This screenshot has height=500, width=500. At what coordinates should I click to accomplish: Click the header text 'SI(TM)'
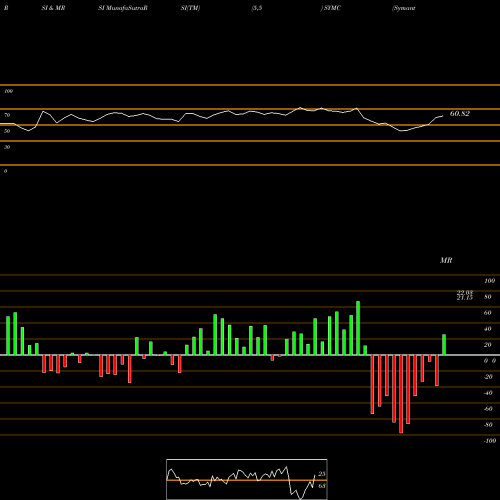(190, 8)
